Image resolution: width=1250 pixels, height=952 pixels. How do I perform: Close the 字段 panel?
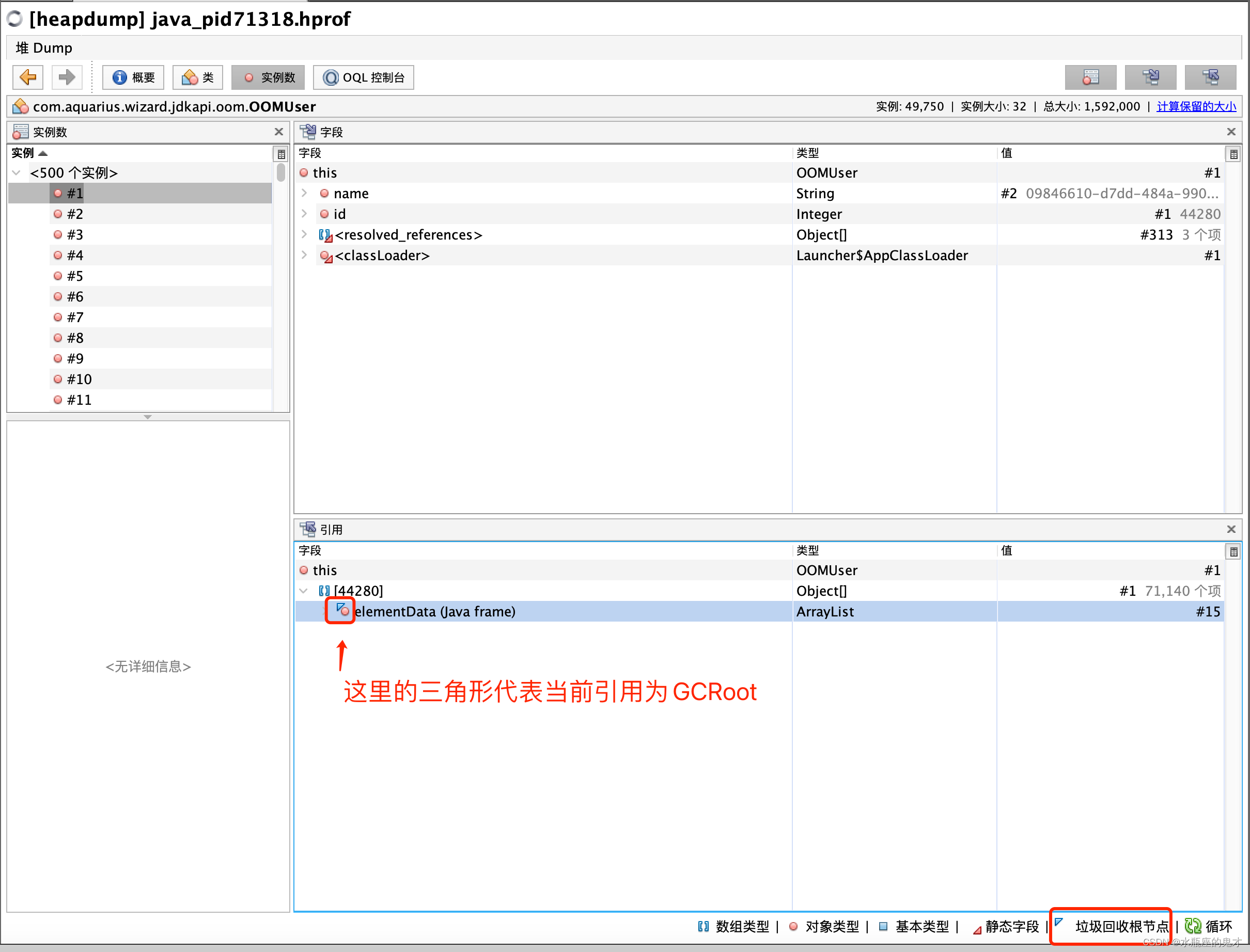pyautogui.click(x=1231, y=132)
